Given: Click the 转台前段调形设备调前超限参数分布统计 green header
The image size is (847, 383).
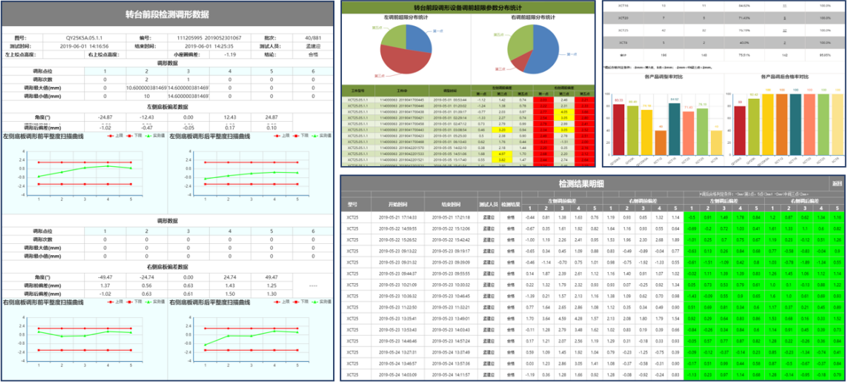Looking at the screenshot, I should point(467,8).
